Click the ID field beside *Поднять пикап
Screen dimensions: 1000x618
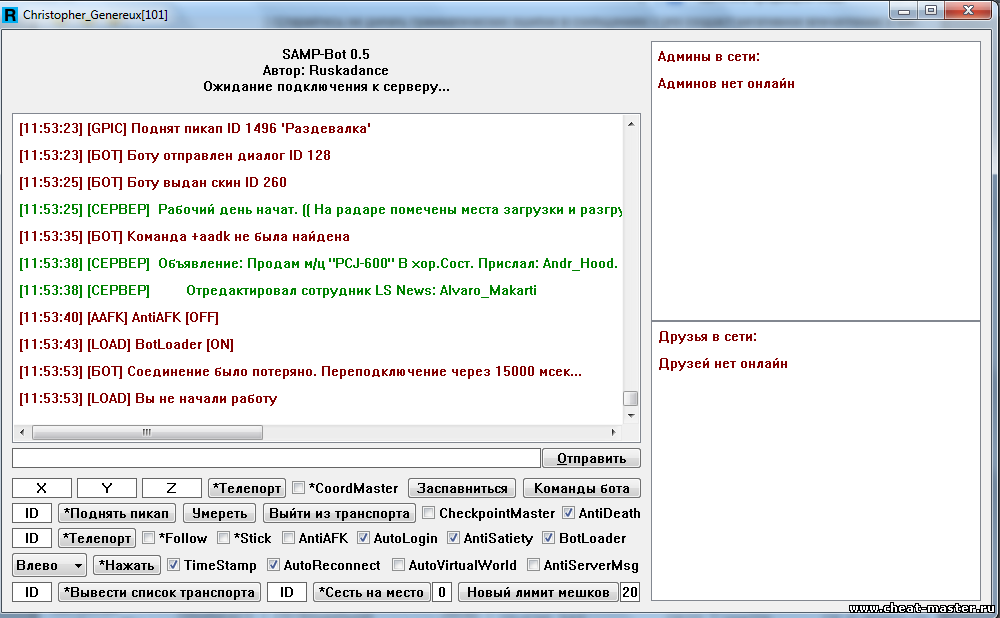tap(32, 513)
